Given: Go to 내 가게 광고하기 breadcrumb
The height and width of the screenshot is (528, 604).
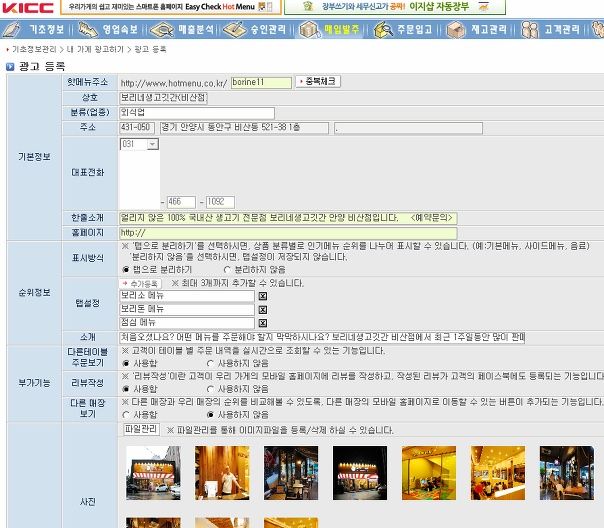Looking at the screenshot, I should 95,49.
